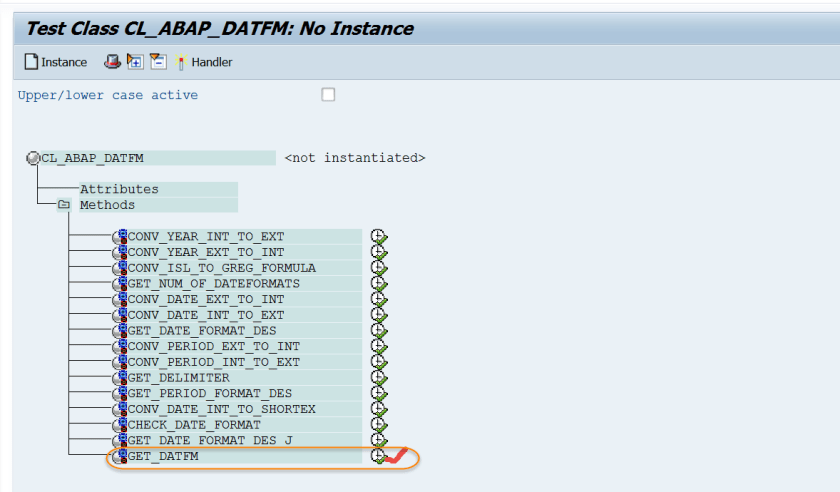Click the collapse subtree toolbar icon
840x492 pixels.
click(x=158, y=62)
